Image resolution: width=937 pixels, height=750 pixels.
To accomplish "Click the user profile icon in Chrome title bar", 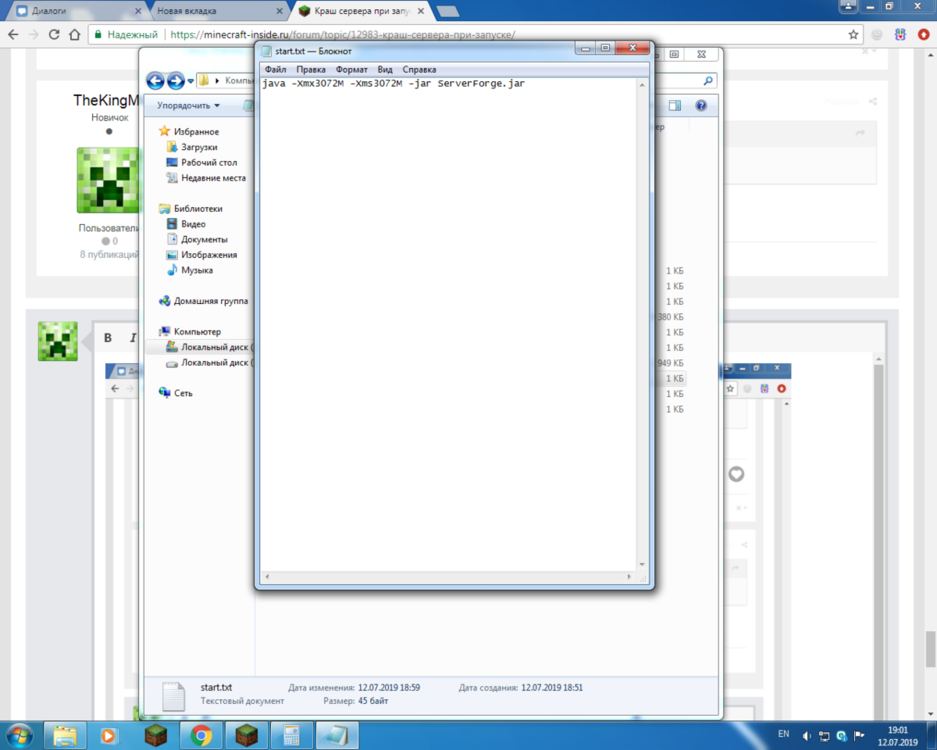I will point(847,7).
